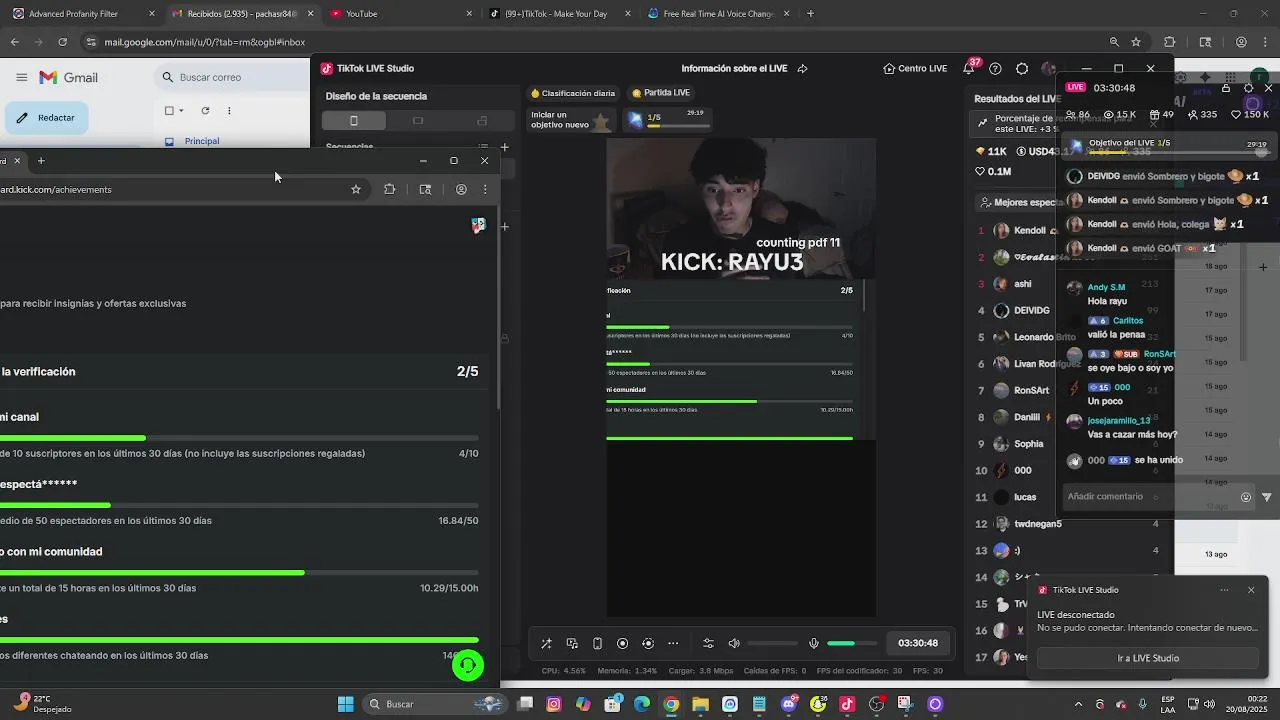Expand the Gmail select dropdown arrow
The height and width of the screenshot is (720, 1280).
point(181,111)
